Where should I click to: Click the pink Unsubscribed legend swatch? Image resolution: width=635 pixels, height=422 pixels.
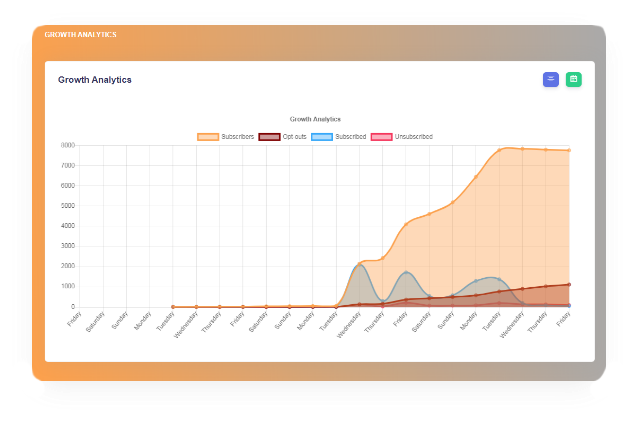tap(382, 136)
